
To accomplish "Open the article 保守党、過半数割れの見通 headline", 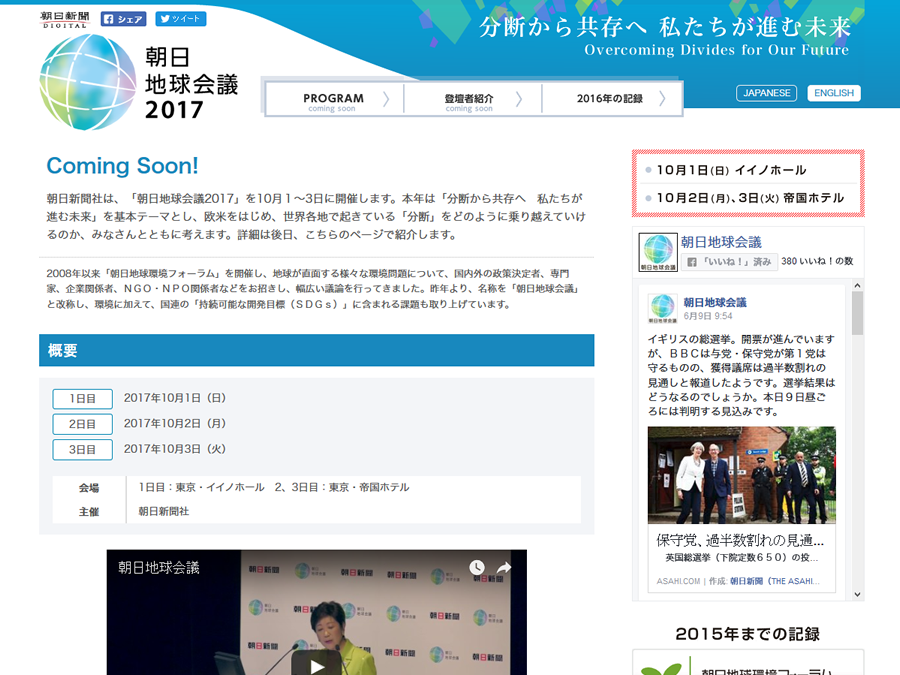I will click(x=740, y=540).
